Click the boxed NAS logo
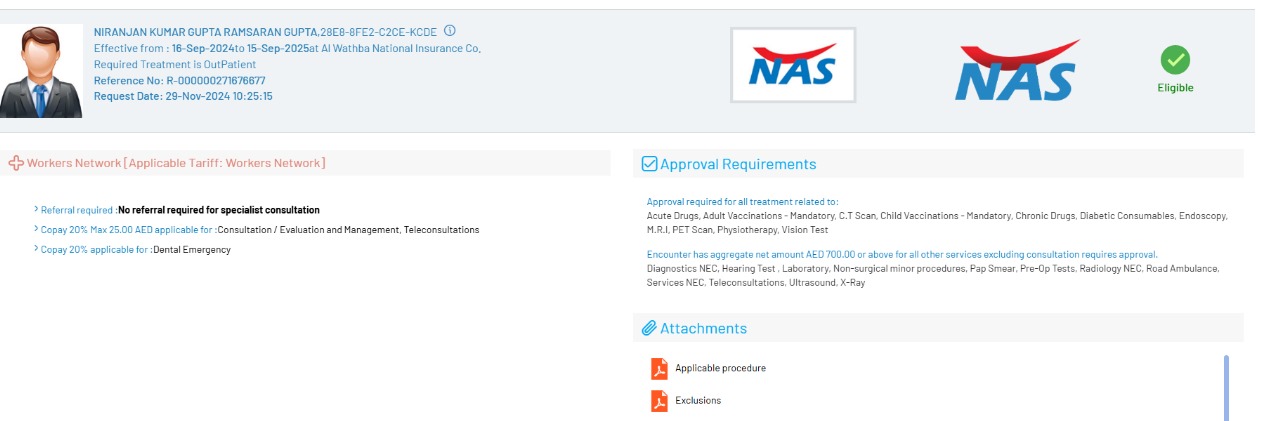1280x421 pixels. click(x=793, y=66)
